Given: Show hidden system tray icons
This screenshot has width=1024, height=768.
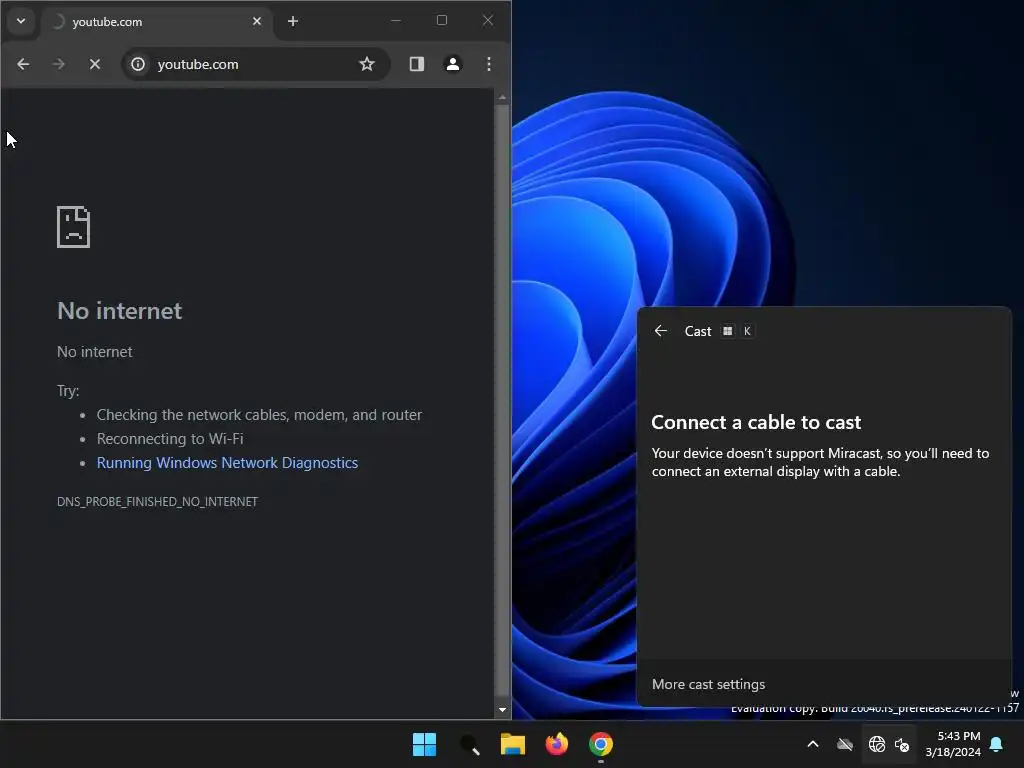Looking at the screenshot, I should pos(813,744).
